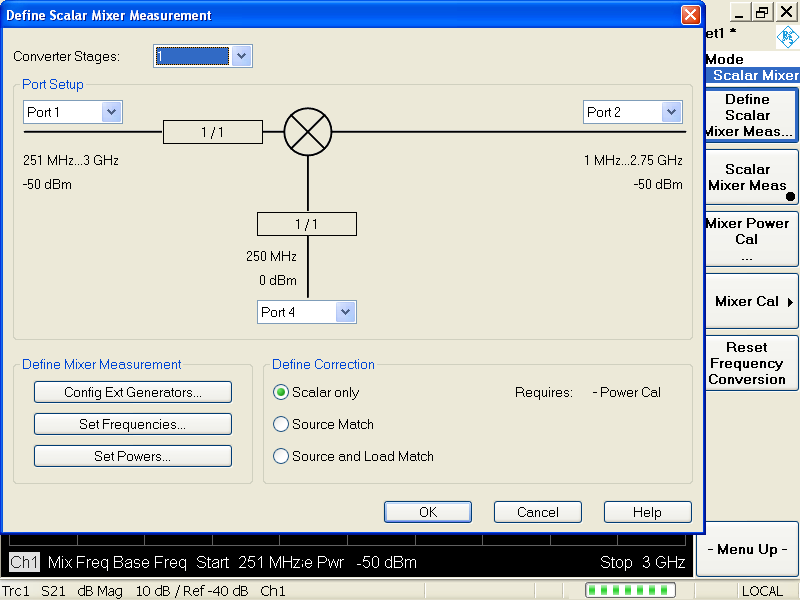Click the RF path 1 / 1 ratio box
This screenshot has height=600, width=800.
click(213, 132)
